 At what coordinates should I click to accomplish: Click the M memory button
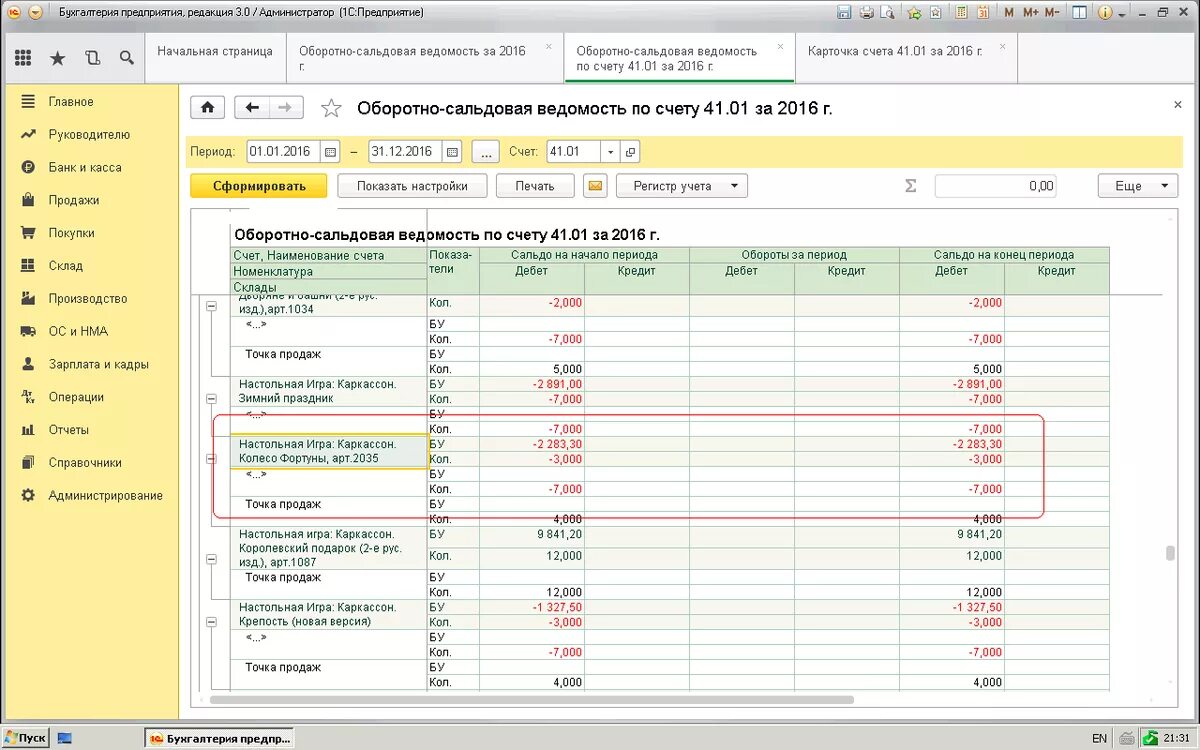[1009, 13]
